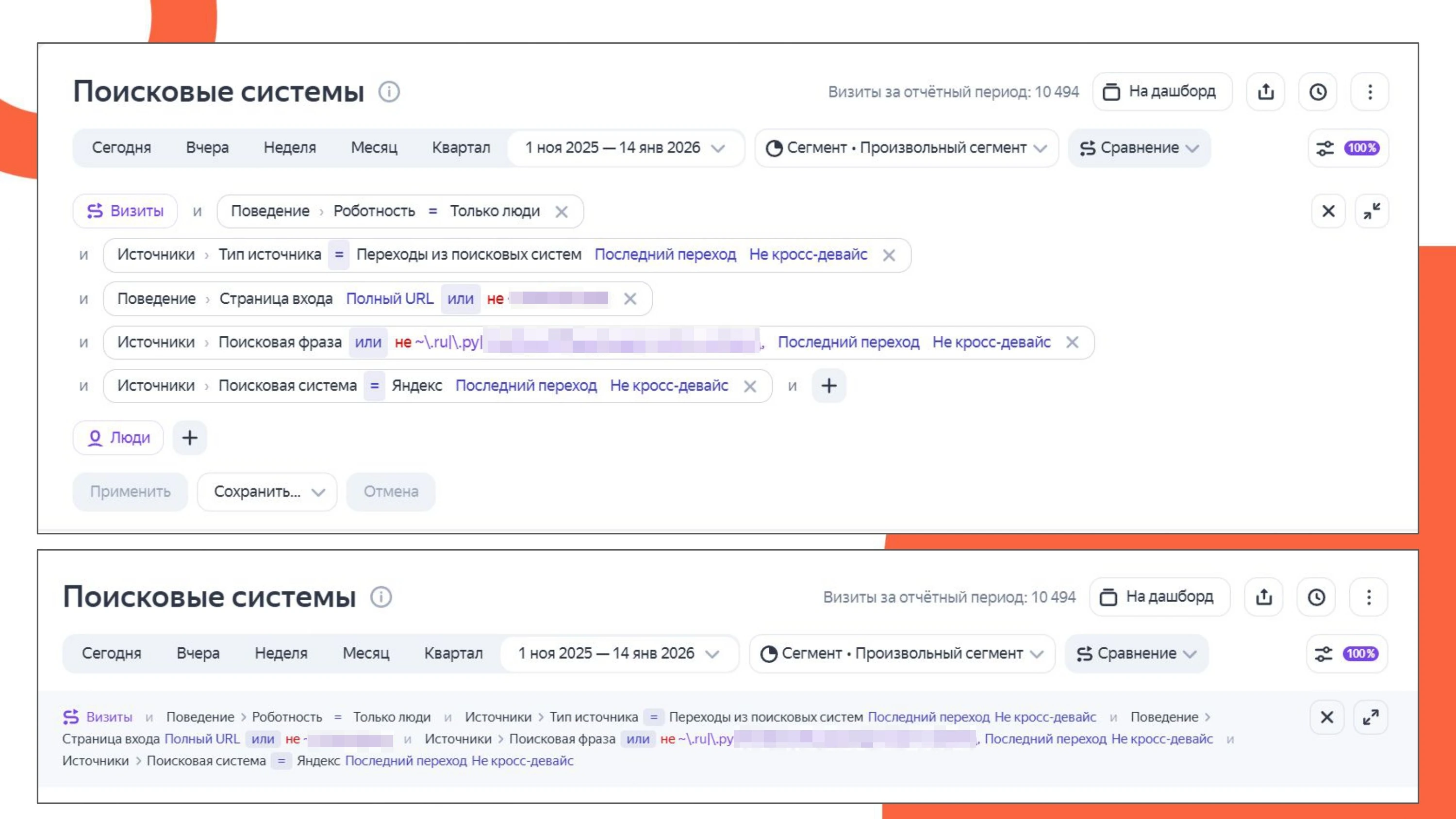Open three-dot menu in top report header
This screenshot has height=819, width=1456.
[1370, 92]
